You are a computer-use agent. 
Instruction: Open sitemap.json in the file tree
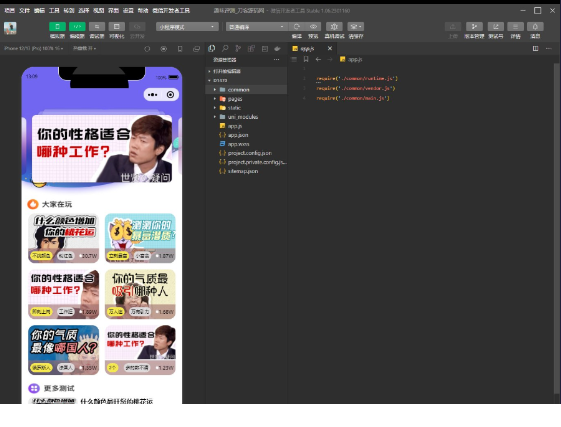point(246,171)
